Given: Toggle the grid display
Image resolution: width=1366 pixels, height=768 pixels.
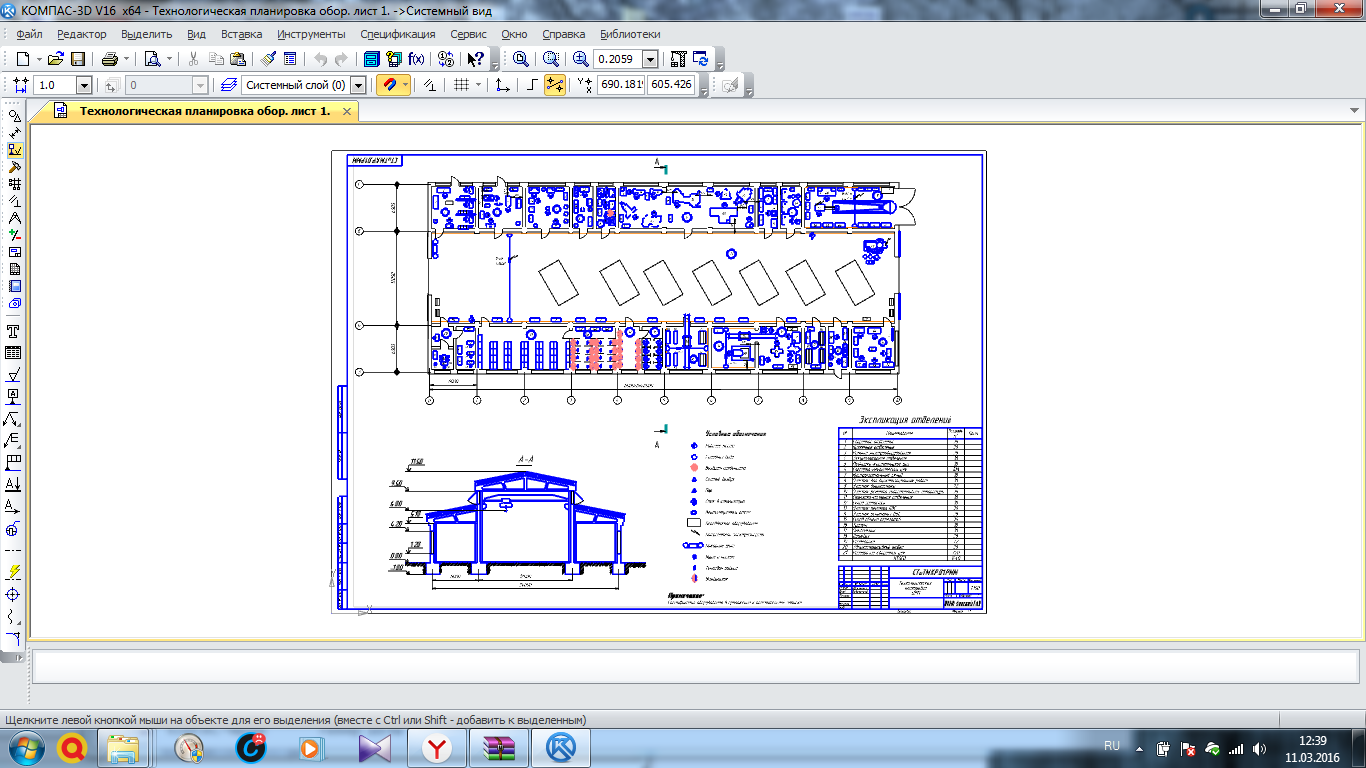Looking at the screenshot, I should click(x=461, y=85).
